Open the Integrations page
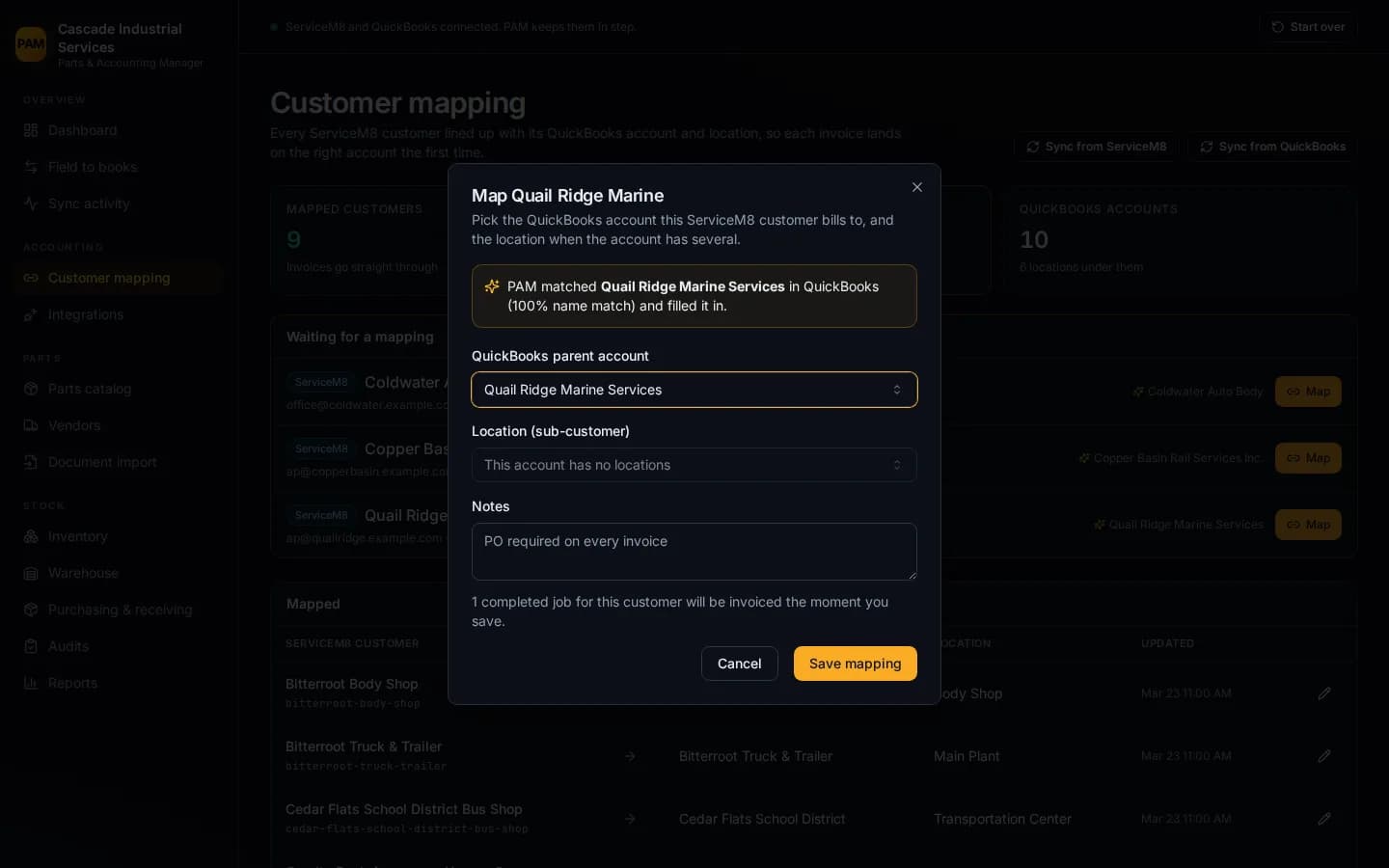The height and width of the screenshot is (868, 1389). pos(119,314)
